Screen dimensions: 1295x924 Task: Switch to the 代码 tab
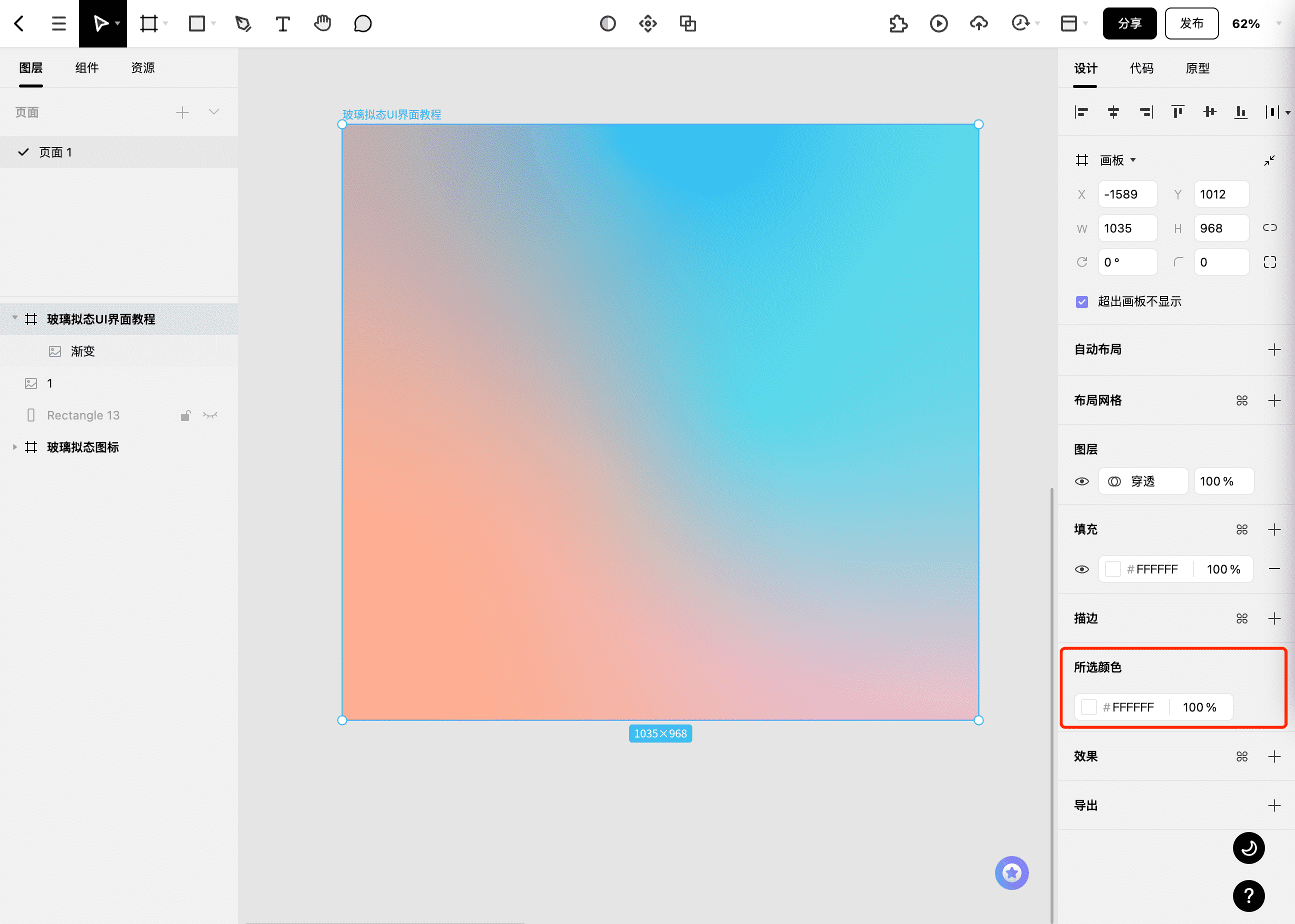coord(1141,68)
